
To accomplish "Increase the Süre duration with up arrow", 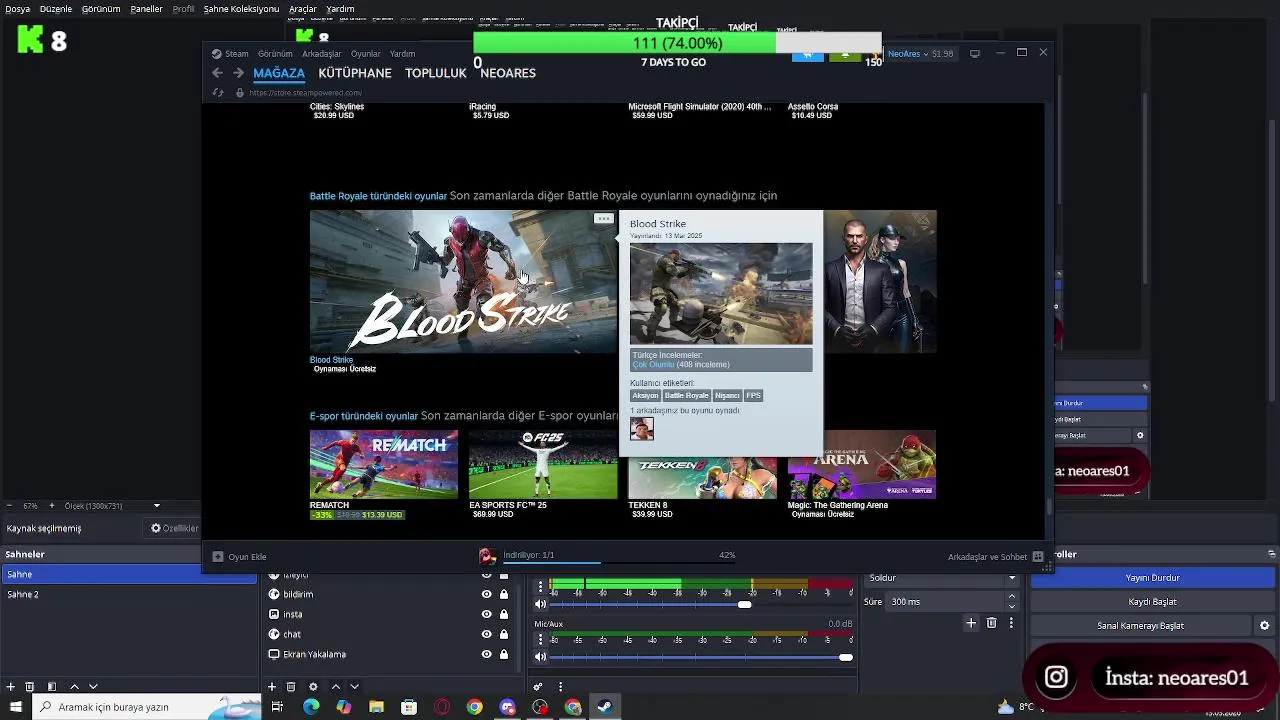I will (1012, 597).
